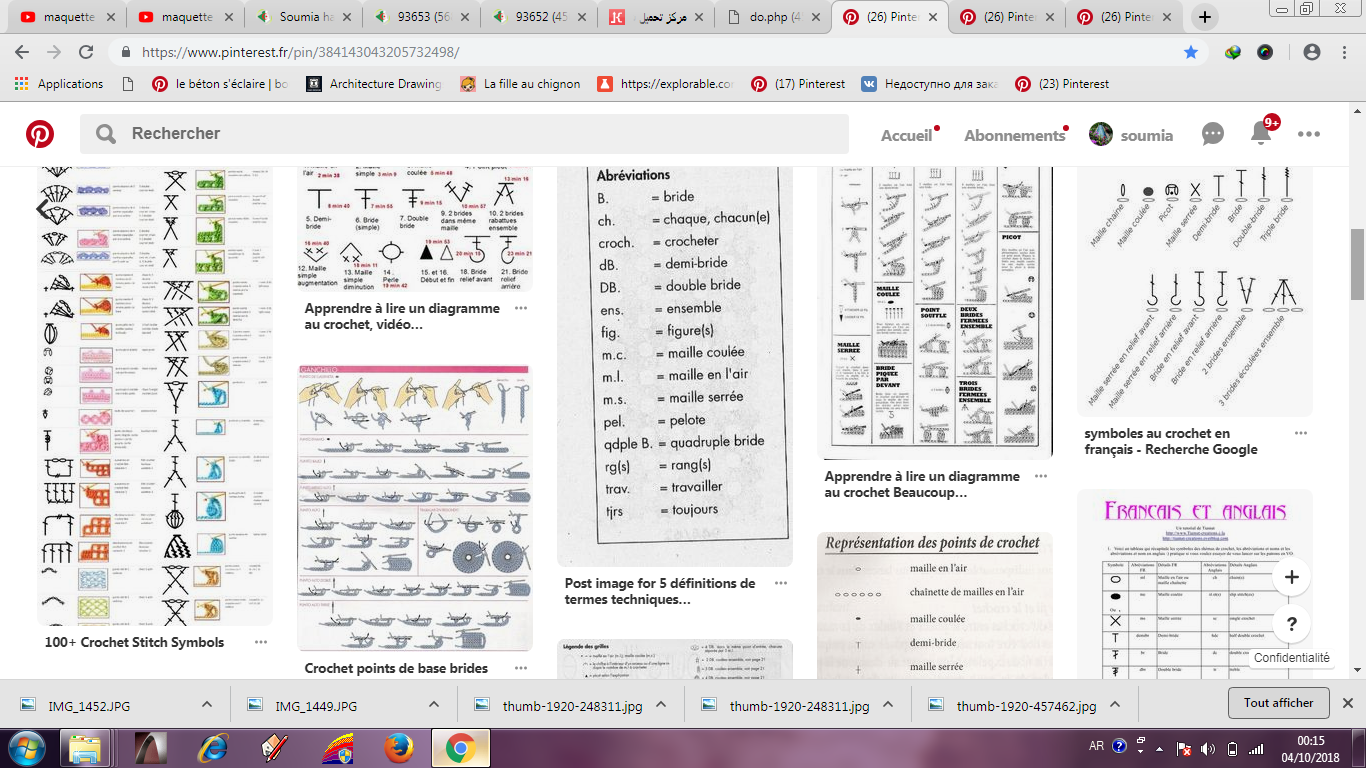Expand download menu arrow for IMG_1452.JPG
The image size is (1366, 768).
coord(206,705)
